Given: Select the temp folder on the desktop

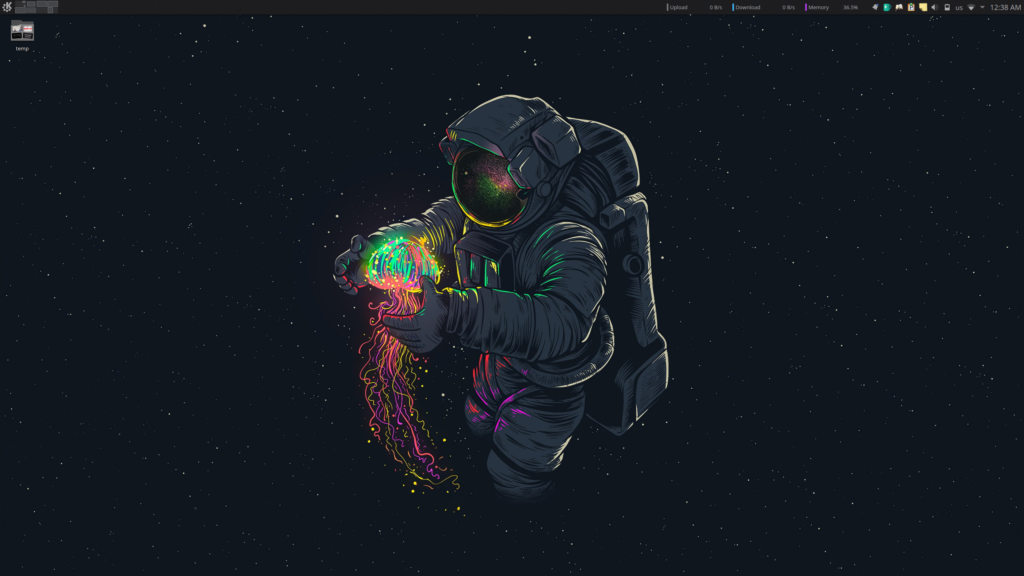Looking at the screenshot, I should tap(22, 33).
